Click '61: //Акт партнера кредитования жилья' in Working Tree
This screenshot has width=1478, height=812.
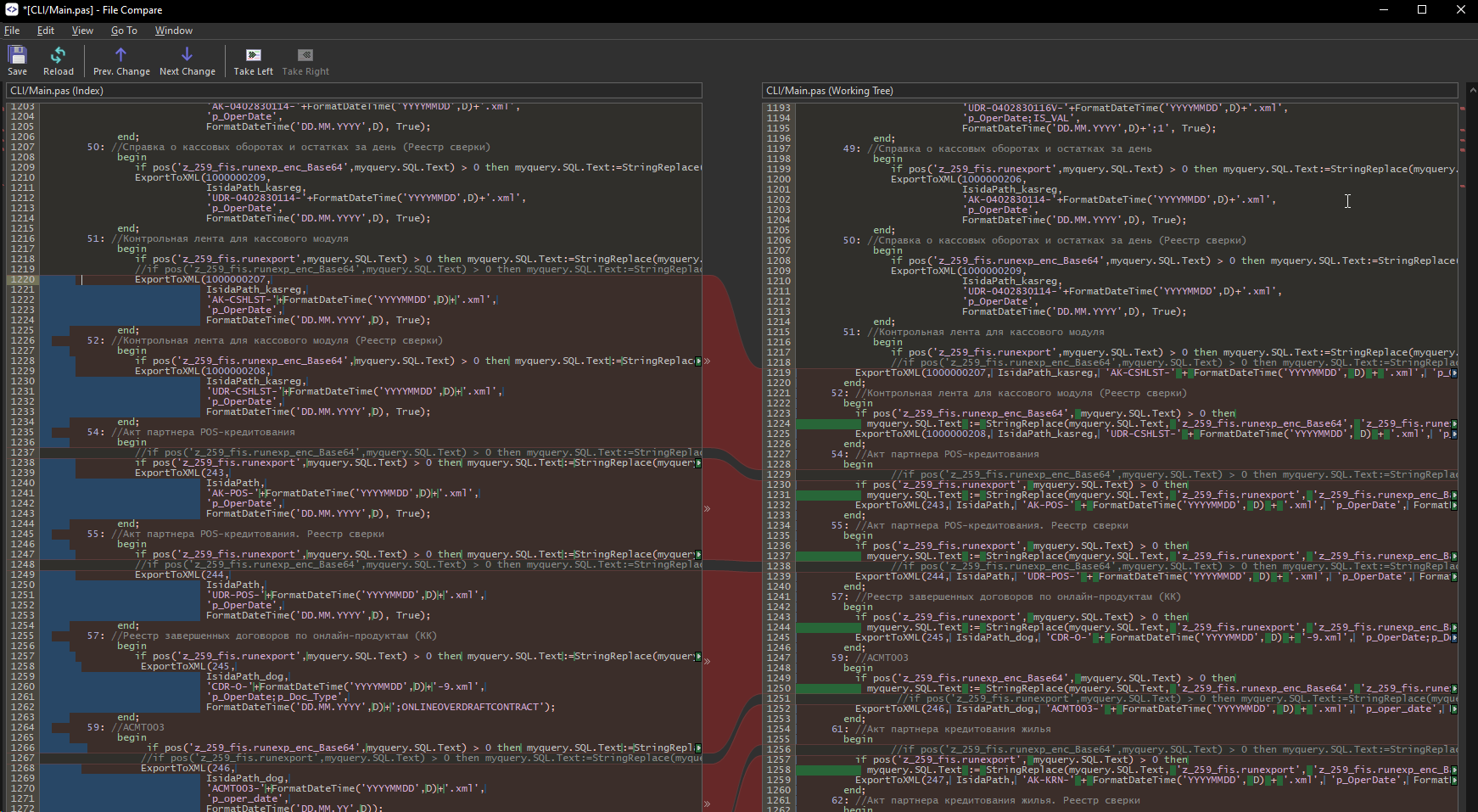point(941,729)
